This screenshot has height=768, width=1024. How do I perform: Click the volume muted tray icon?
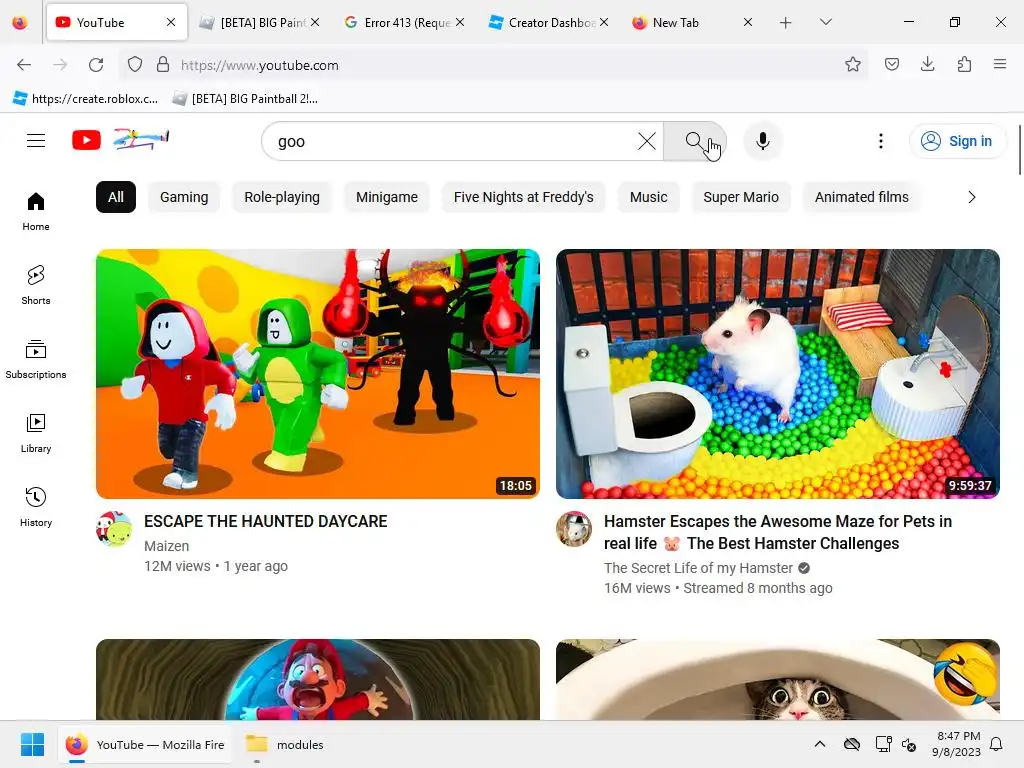(909, 744)
